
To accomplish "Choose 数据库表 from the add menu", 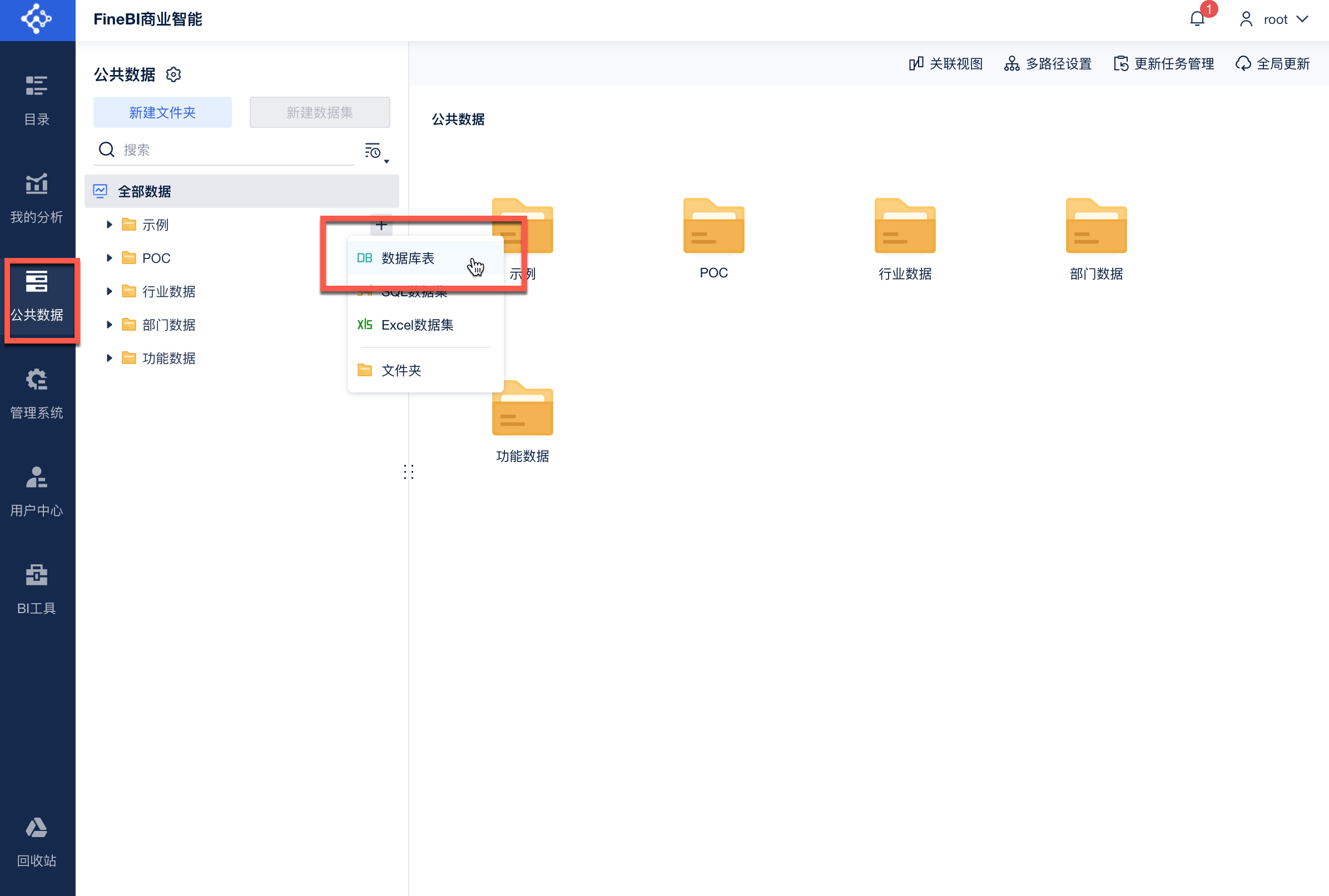I will [408, 258].
